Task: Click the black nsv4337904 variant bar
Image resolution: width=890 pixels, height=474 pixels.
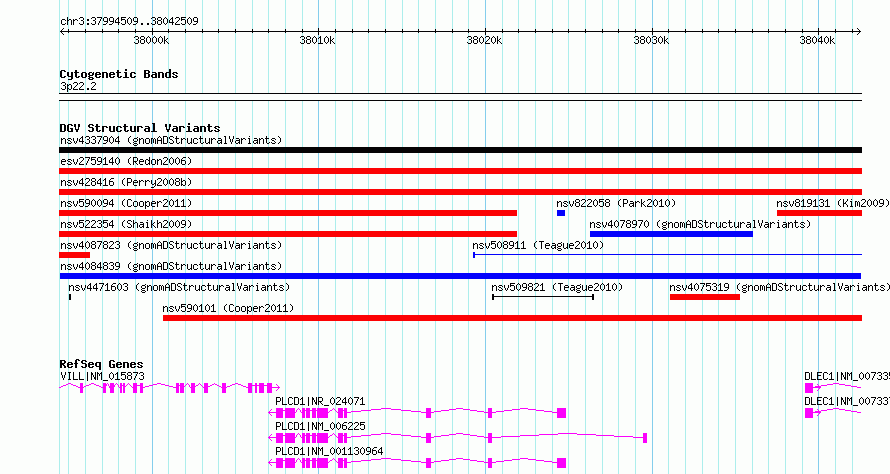Action: pos(460,150)
